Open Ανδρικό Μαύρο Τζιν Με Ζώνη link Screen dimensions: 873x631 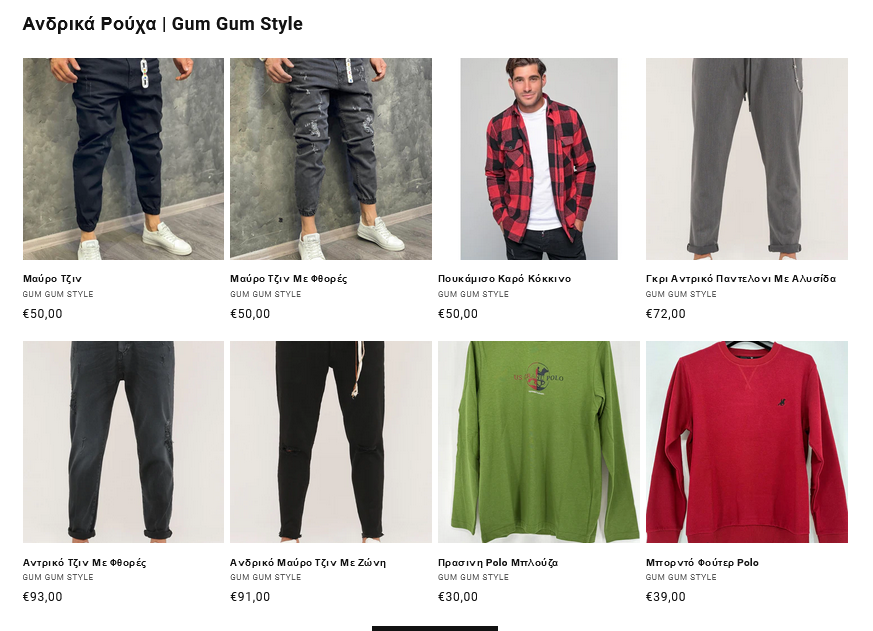[x=308, y=562]
